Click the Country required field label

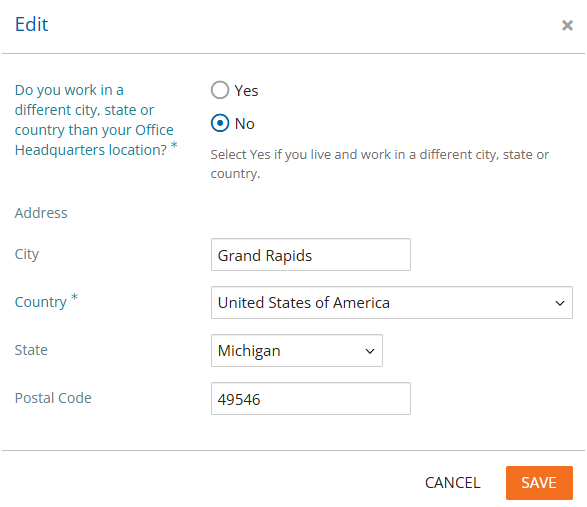[x=46, y=301]
